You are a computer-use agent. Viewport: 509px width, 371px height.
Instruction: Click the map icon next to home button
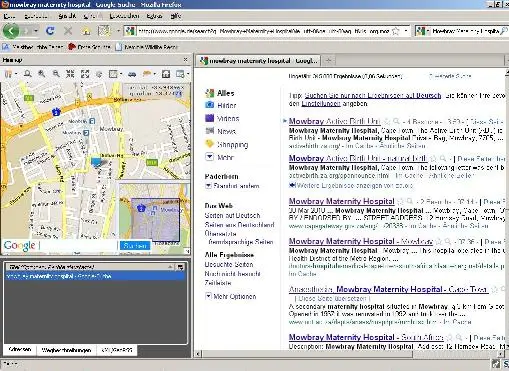pos(104,31)
